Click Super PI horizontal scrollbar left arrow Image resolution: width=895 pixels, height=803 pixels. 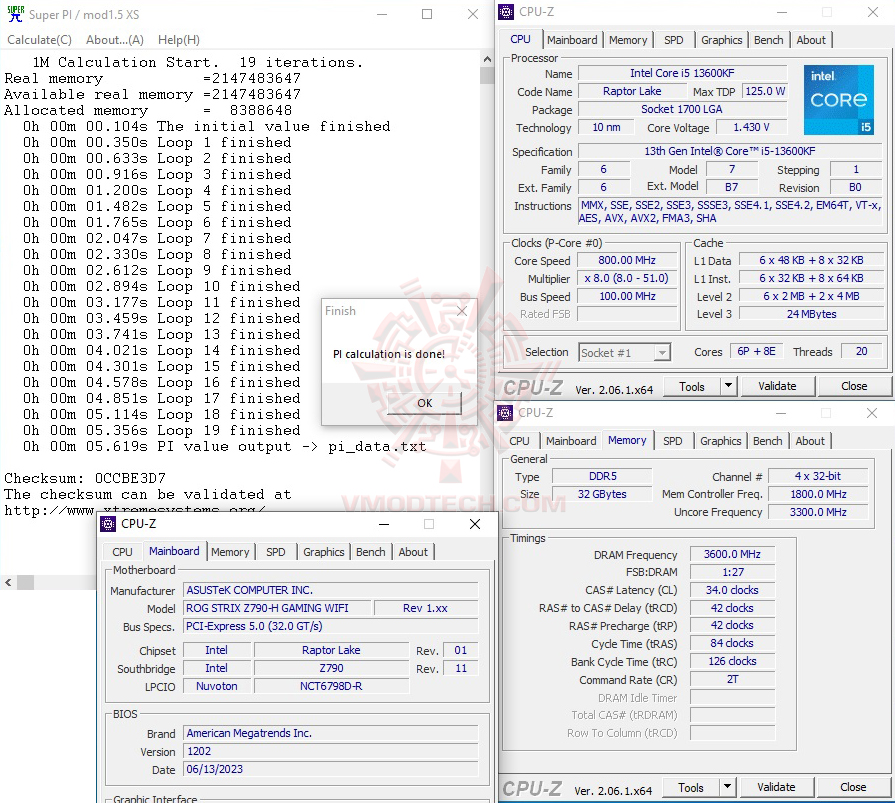click(8, 583)
